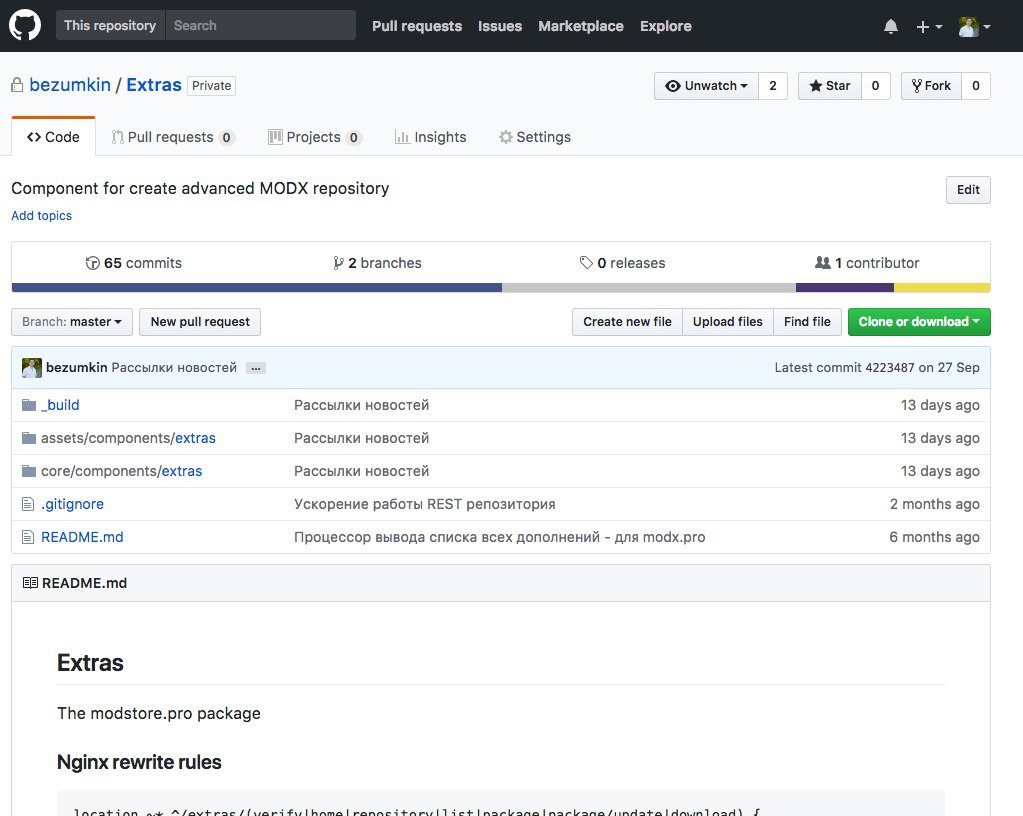Focus the repository search field
This screenshot has height=816, width=1023.
pyautogui.click(x=260, y=26)
